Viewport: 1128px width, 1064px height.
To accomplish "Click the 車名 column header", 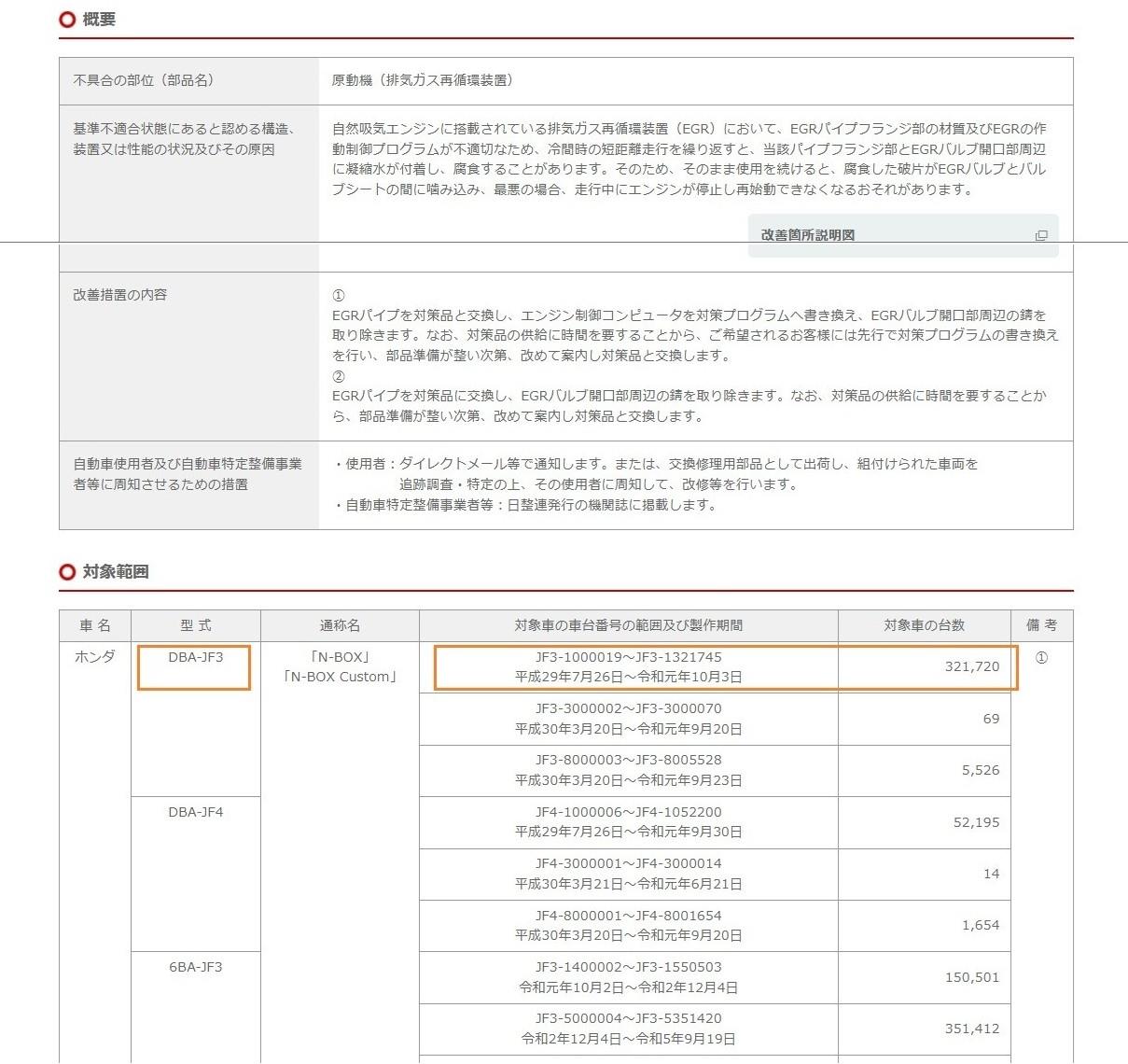I will click(95, 625).
